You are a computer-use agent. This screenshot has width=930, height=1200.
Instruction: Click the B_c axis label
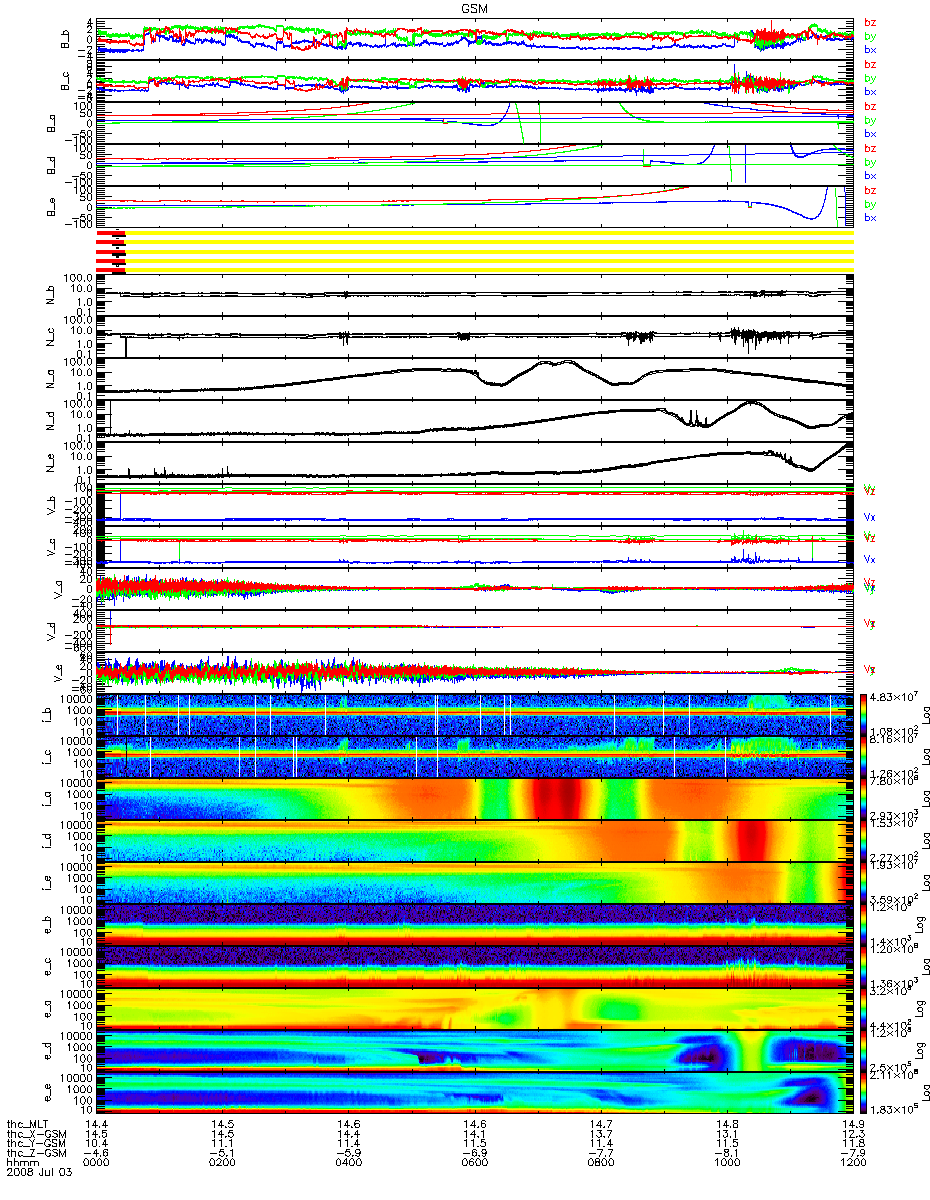pos(64,81)
